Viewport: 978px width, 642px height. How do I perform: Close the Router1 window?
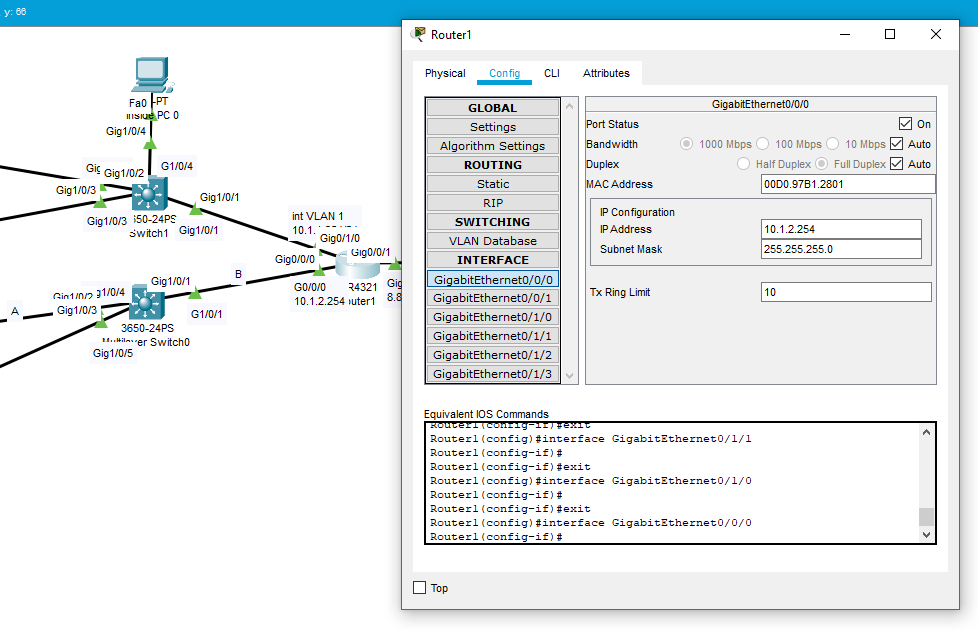click(x=936, y=34)
